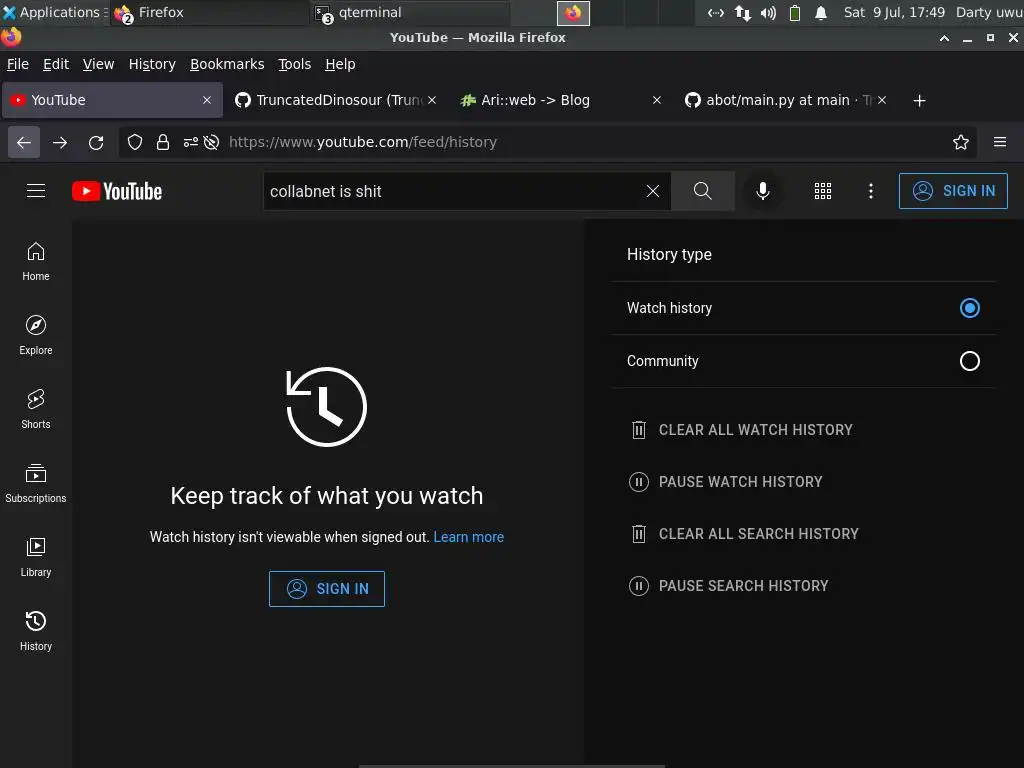Open Explore in the sidebar
This screenshot has width=1024, height=768.
click(x=36, y=335)
